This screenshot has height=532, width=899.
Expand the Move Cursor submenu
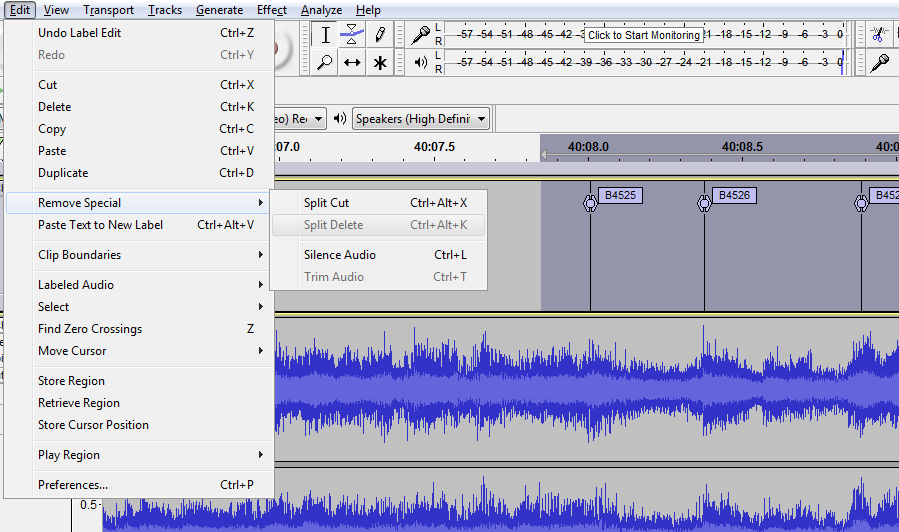[x=138, y=351]
